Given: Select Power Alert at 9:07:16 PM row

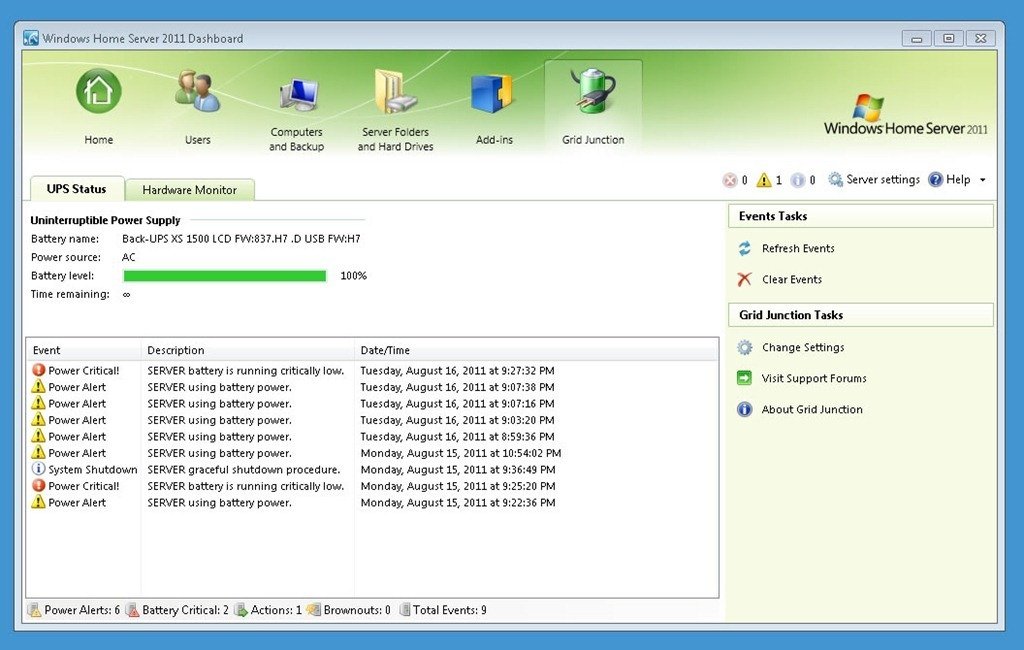Looking at the screenshot, I should pos(372,404).
